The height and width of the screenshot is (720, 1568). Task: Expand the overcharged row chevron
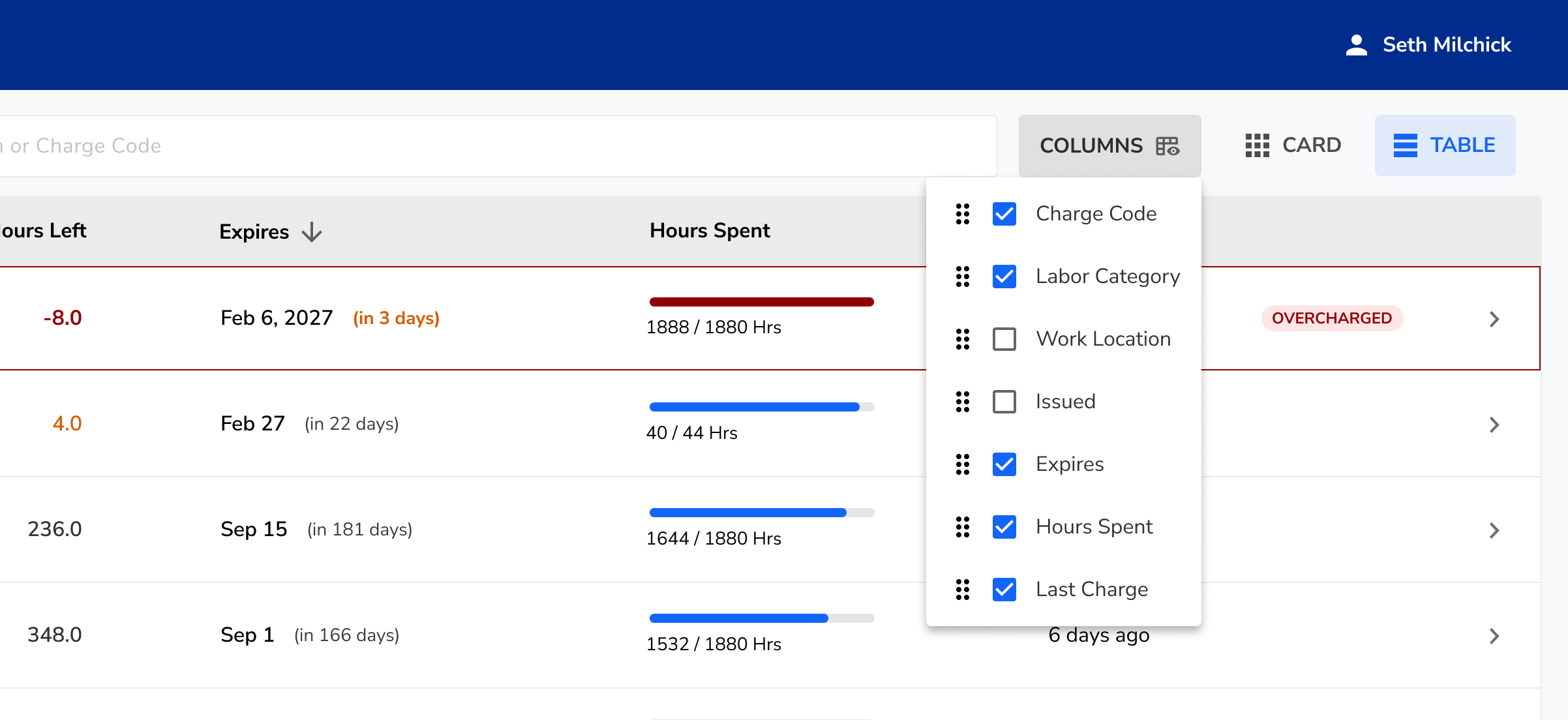(1494, 319)
